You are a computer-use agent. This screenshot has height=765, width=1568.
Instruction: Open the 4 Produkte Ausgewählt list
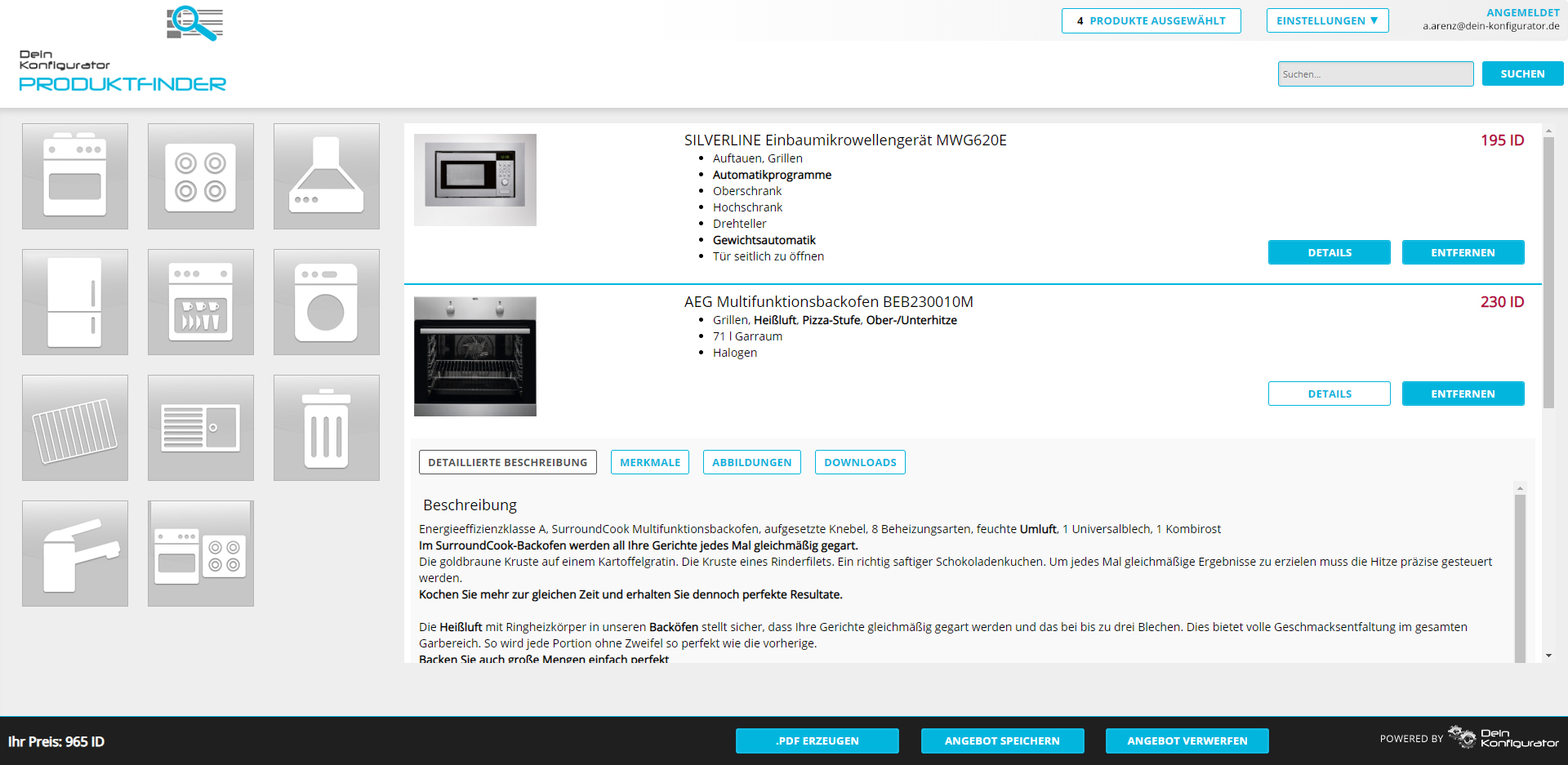click(1151, 21)
